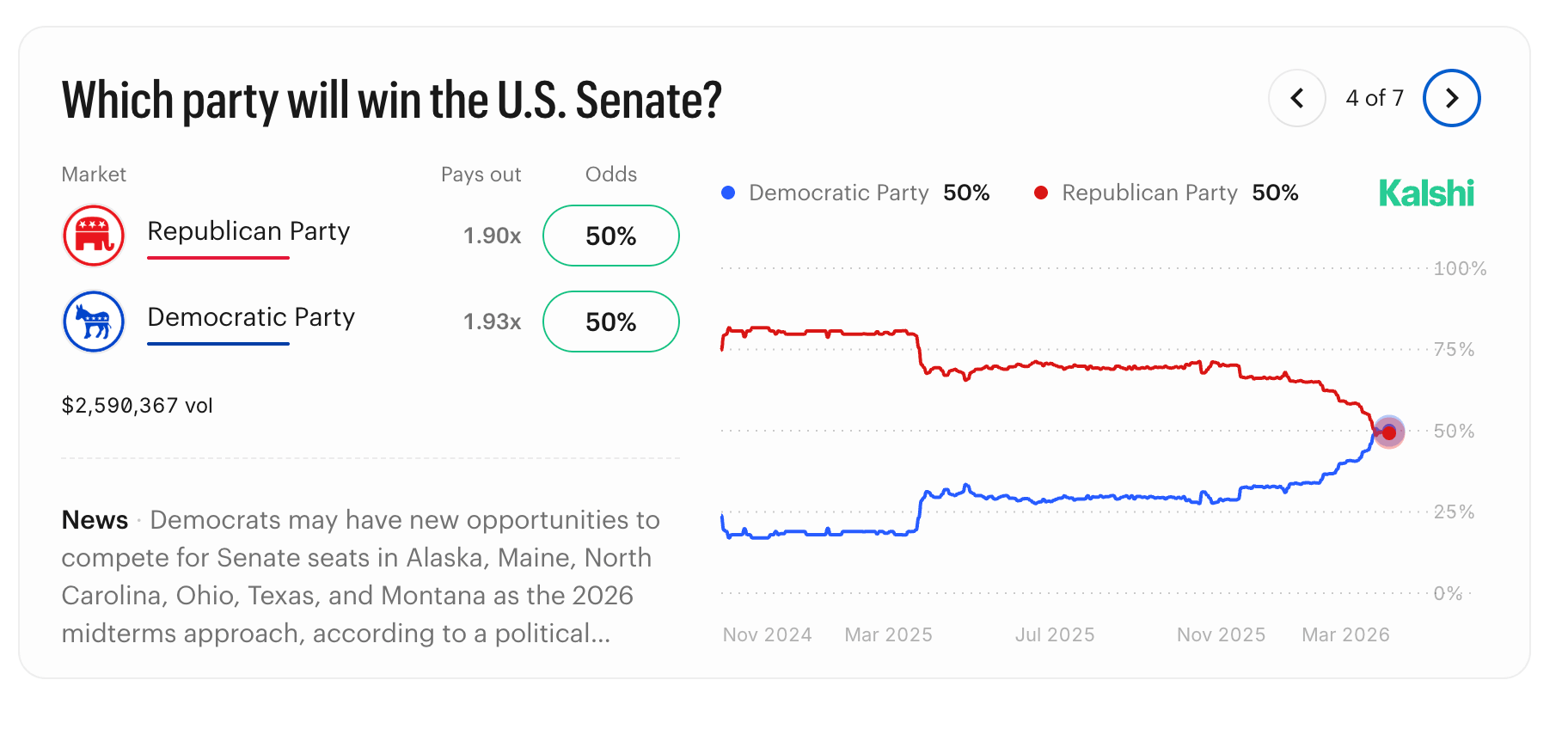This screenshot has width=1568, height=729.
Task: Go to previous market with left chevron
Action: 1296,98
